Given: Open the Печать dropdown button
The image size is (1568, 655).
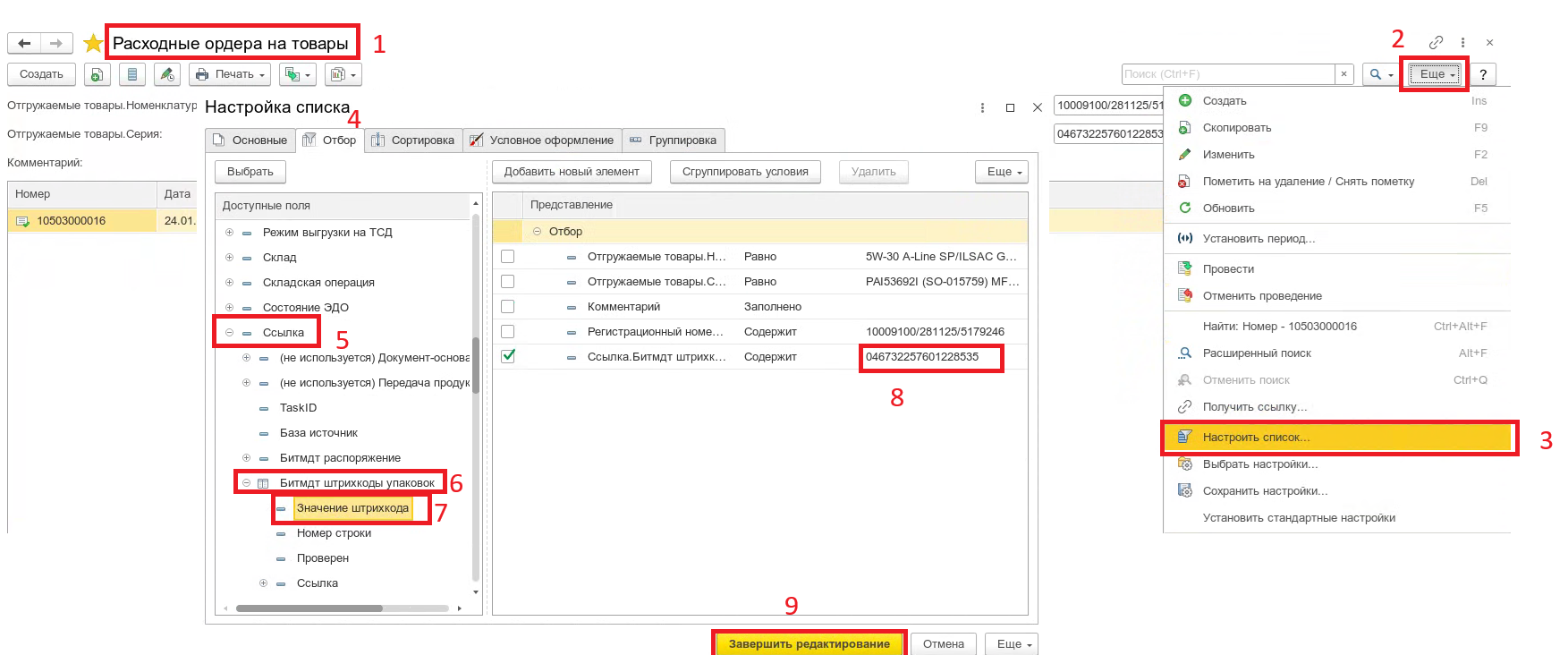Looking at the screenshot, I should (231, 74).
